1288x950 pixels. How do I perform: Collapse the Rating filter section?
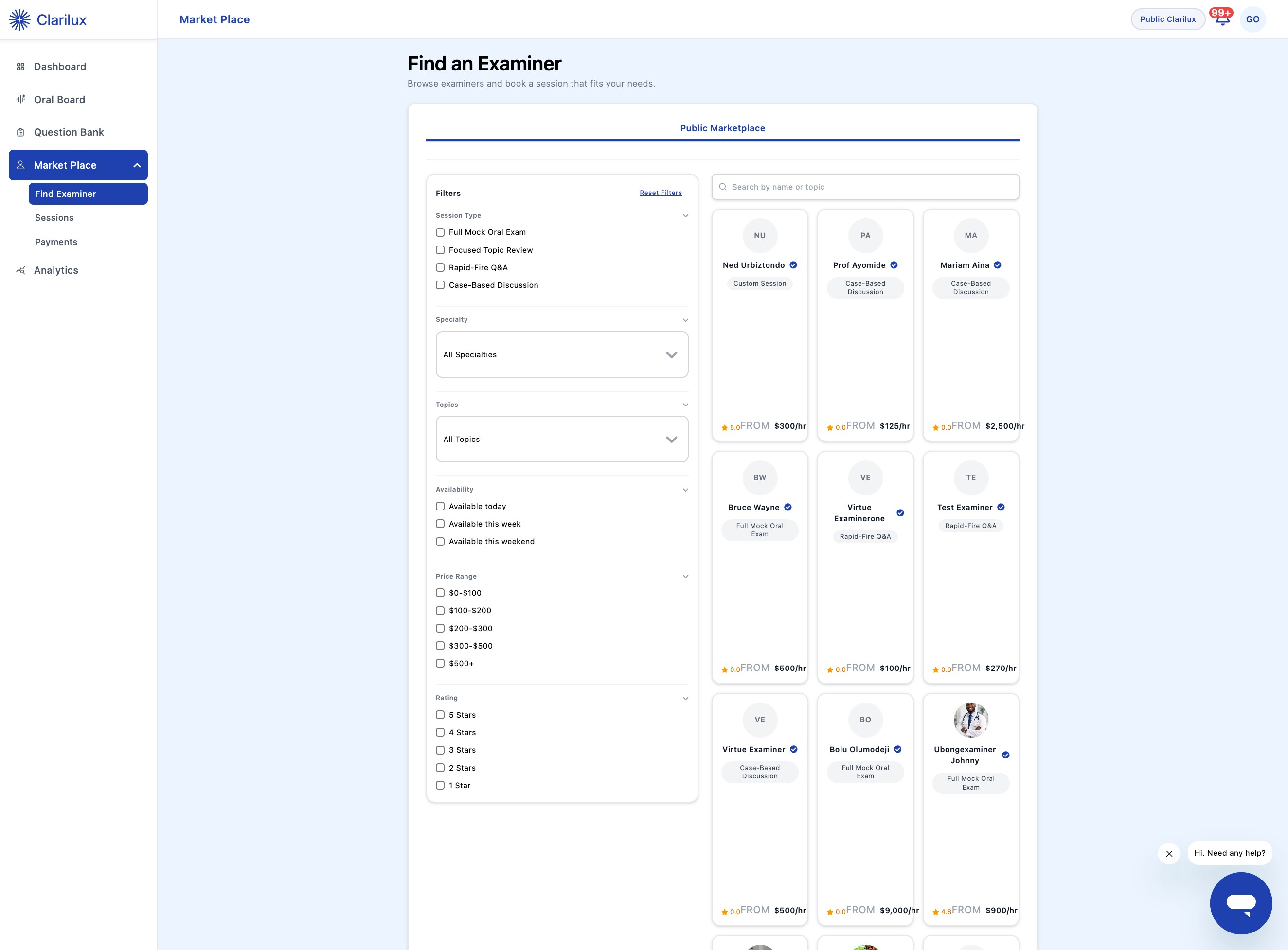coord(685,698)
